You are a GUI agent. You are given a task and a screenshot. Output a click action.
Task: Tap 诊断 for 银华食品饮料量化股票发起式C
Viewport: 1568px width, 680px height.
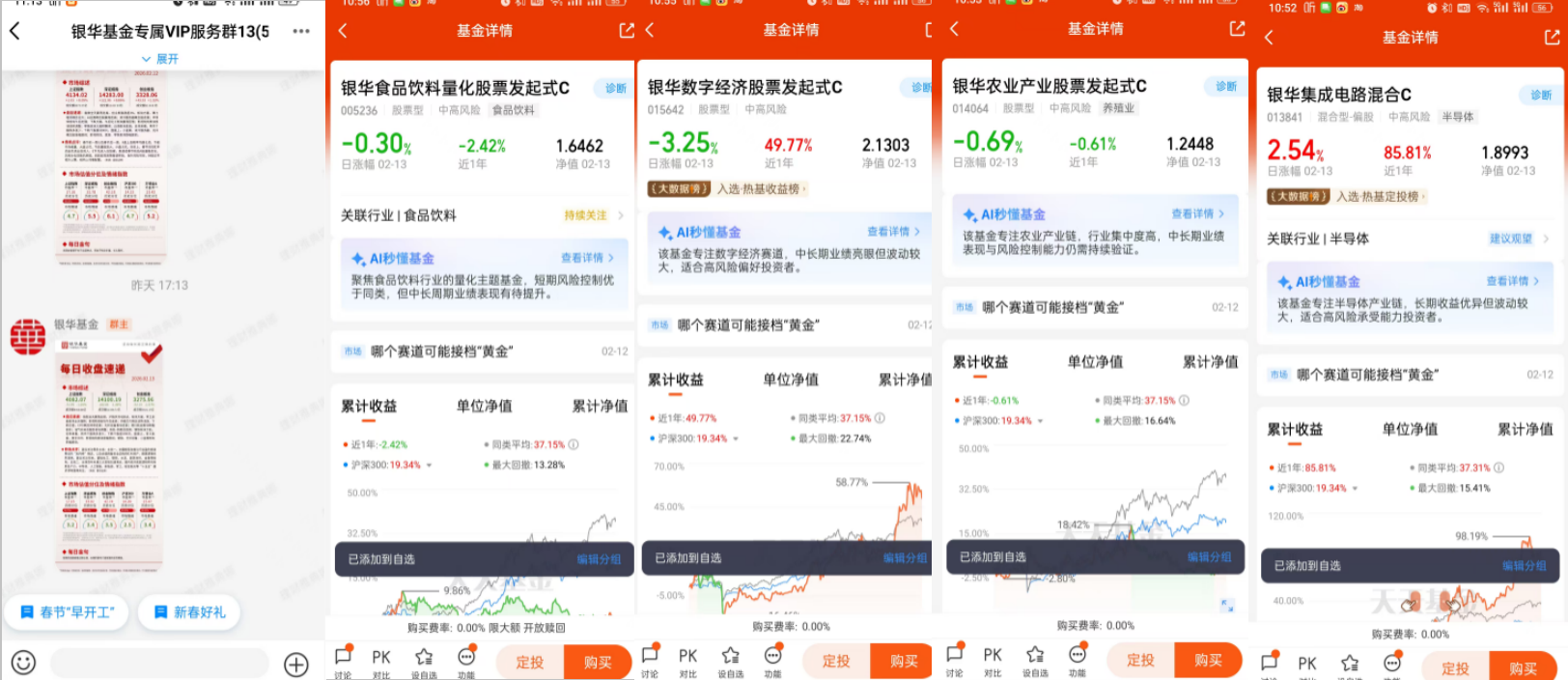pyautogui.click(x=614, y=88)
